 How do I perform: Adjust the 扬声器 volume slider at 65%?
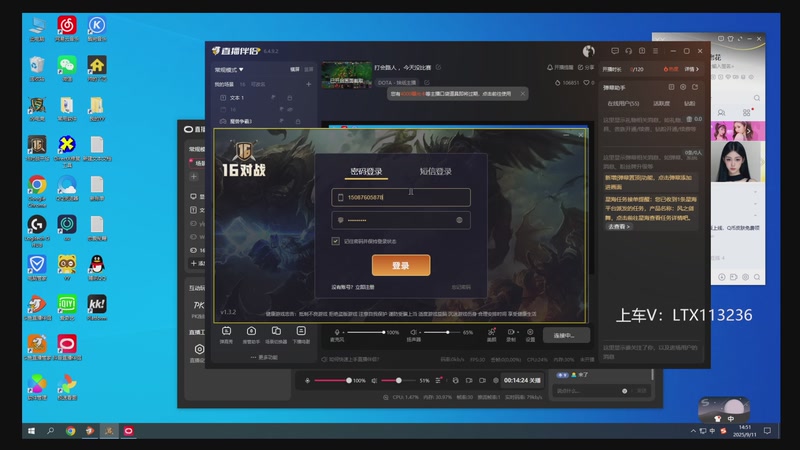pos(442,332)
